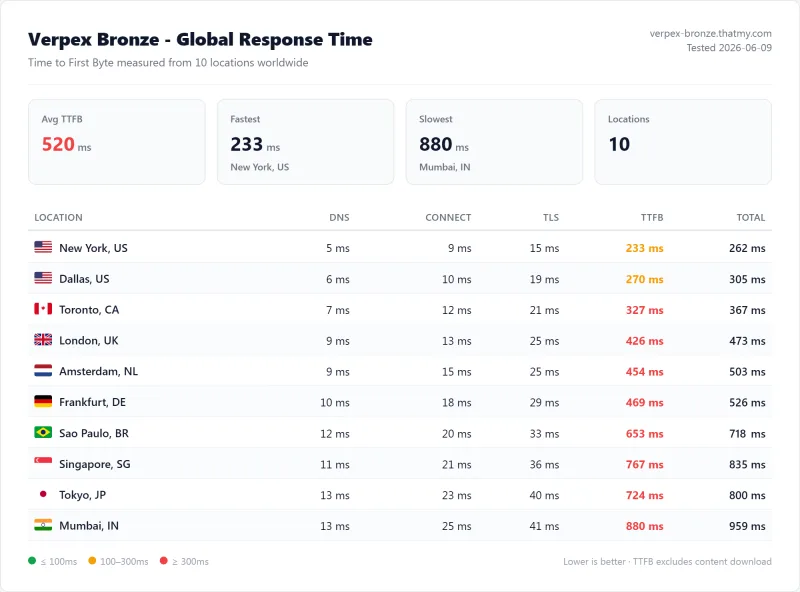800x592 pixels.
Task: Open the Locations 10 card
Action: (683, 142)
